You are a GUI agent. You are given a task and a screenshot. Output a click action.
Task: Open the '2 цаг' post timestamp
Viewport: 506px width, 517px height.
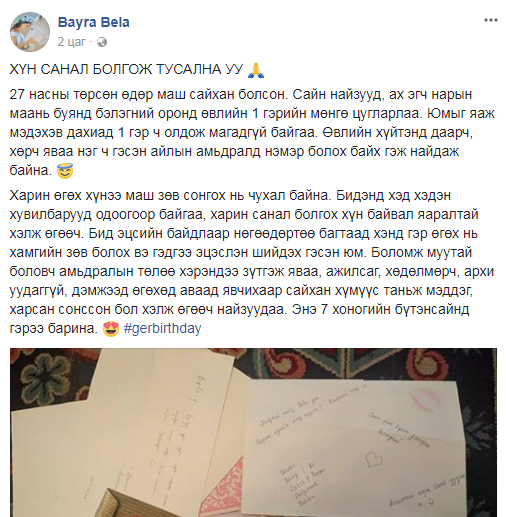pos(71,42)
